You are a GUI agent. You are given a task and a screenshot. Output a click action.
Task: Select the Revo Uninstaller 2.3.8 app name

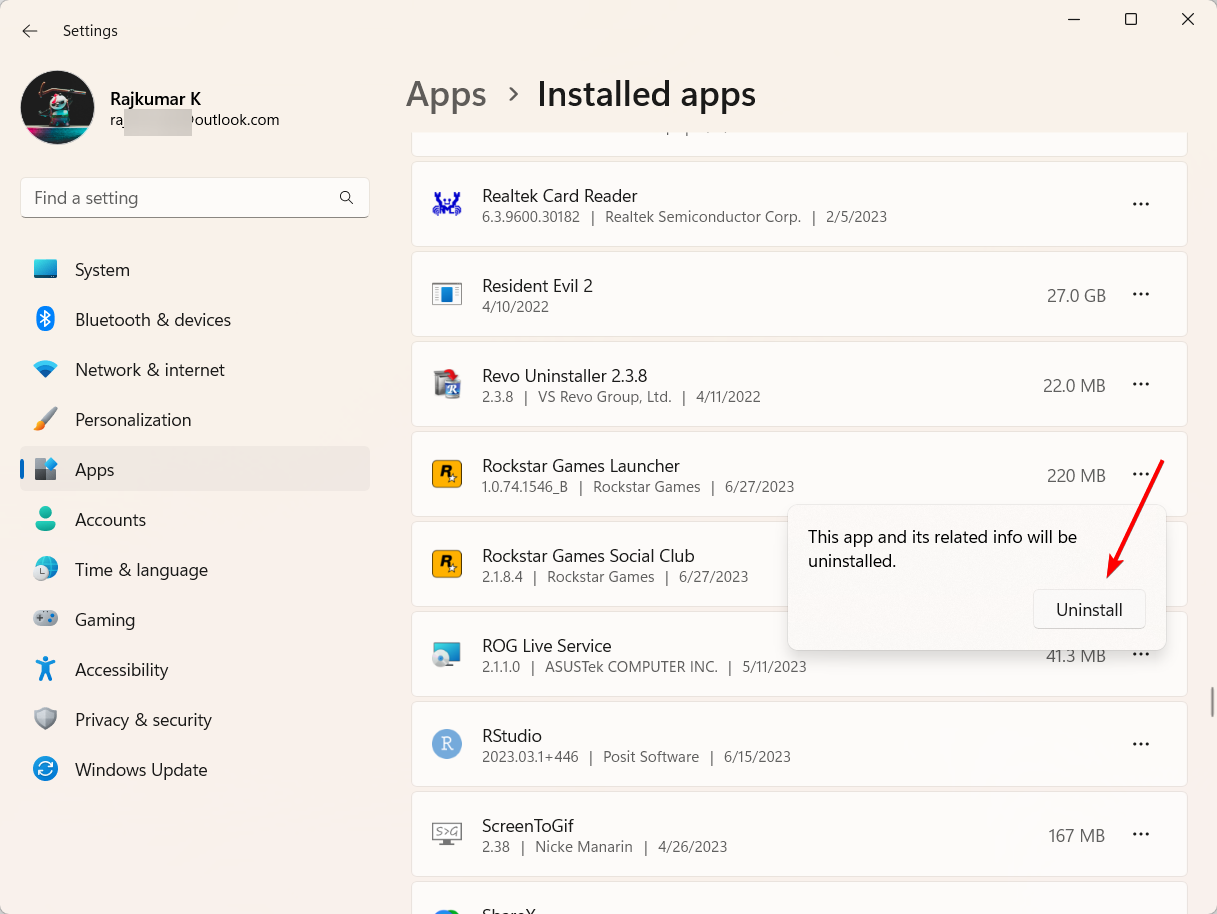tap(565, 376)
